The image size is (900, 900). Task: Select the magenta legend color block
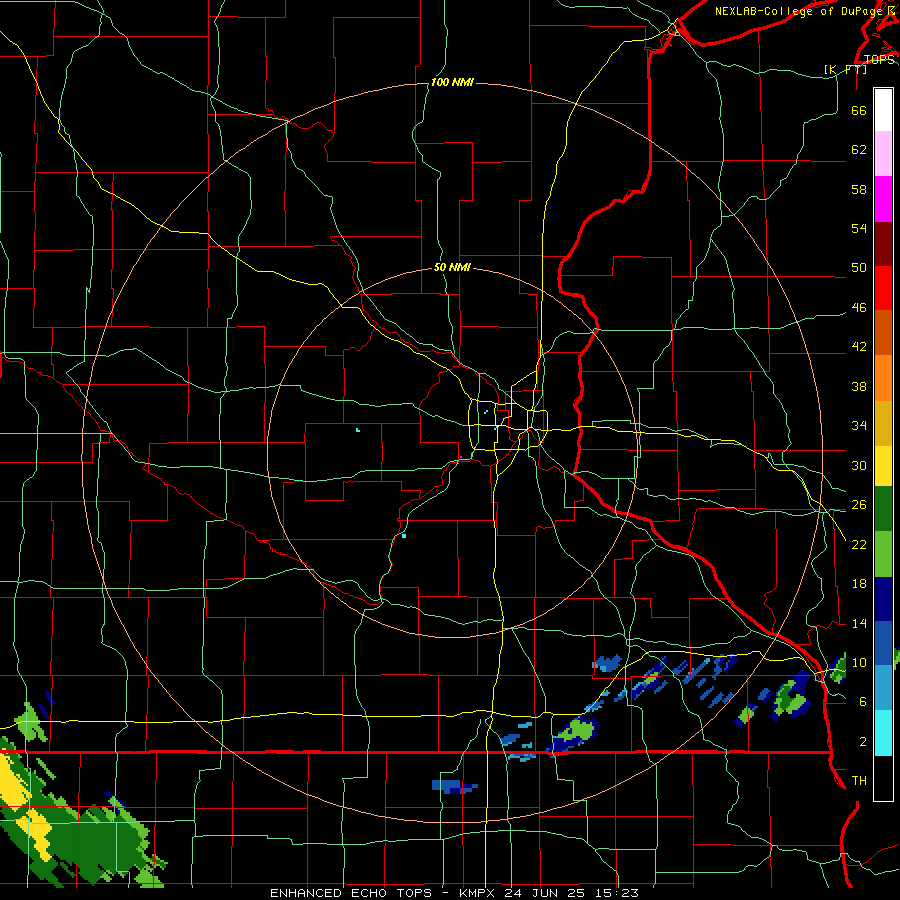click(883, 199)
